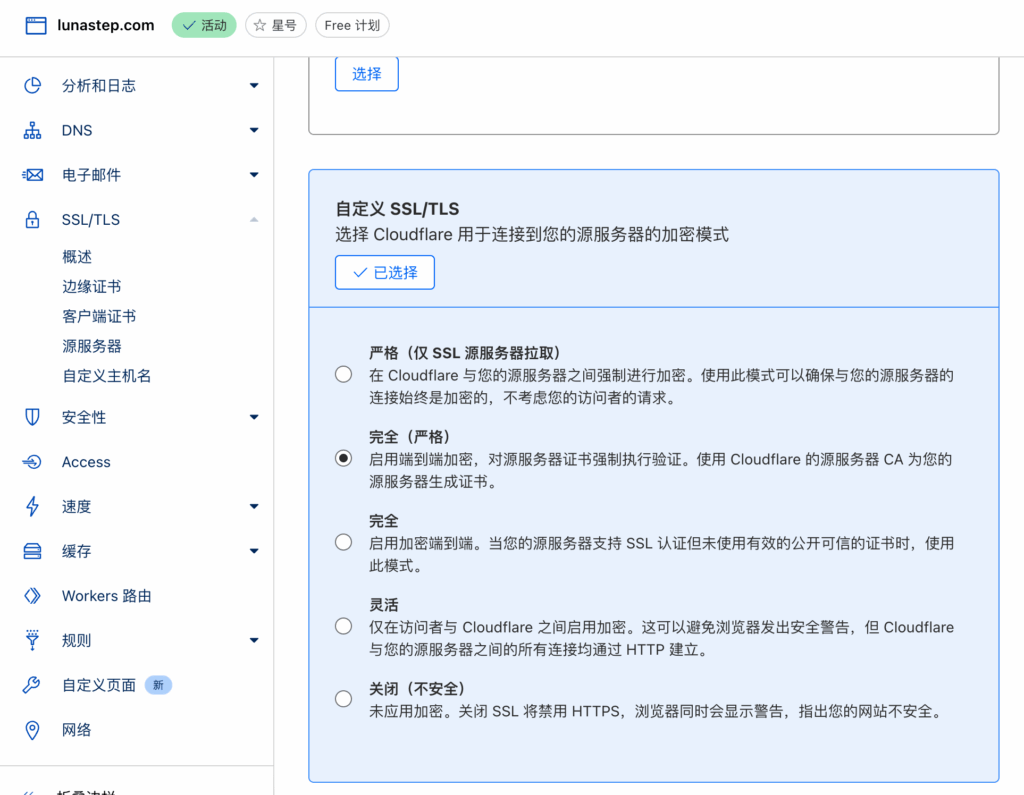Image resolution: width=1024 pixels, height=795 pixels.
Task: Click the 活动 status badge
Action: coord(204,25)
